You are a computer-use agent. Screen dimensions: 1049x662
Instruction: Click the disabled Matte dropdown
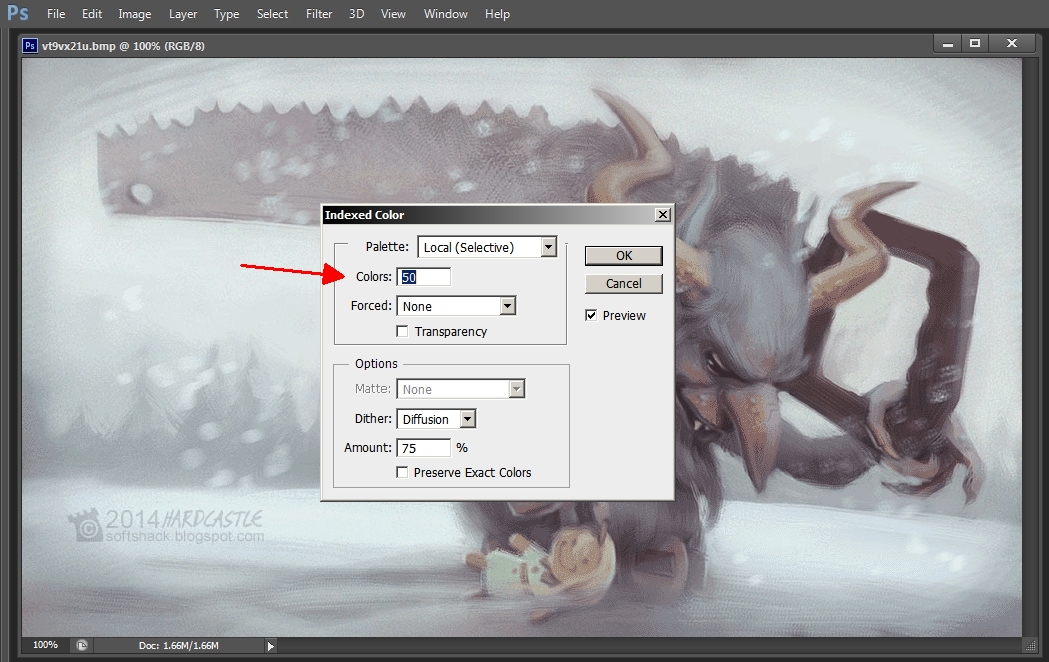[x=460, y=389]
